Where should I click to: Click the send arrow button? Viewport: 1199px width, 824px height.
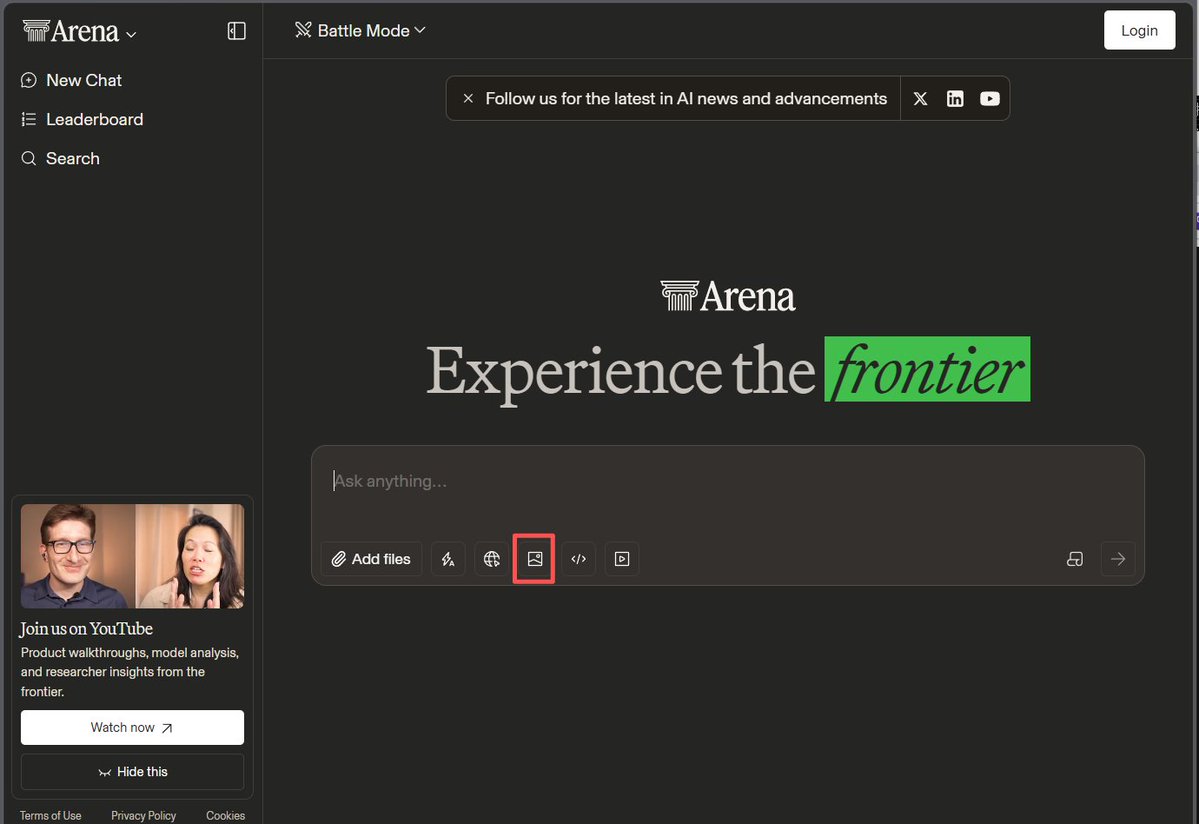[1118, 559]
